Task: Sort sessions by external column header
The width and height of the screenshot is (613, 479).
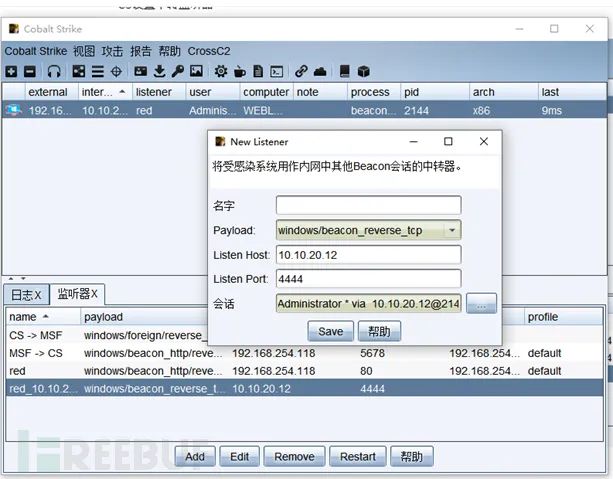Action: pos(52,92)
